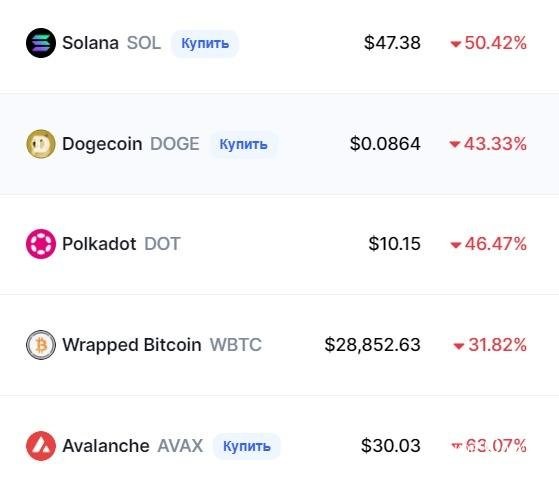Screen dimensions: 559x493
Task: Open the Solana coin name link
Action: 91,43
